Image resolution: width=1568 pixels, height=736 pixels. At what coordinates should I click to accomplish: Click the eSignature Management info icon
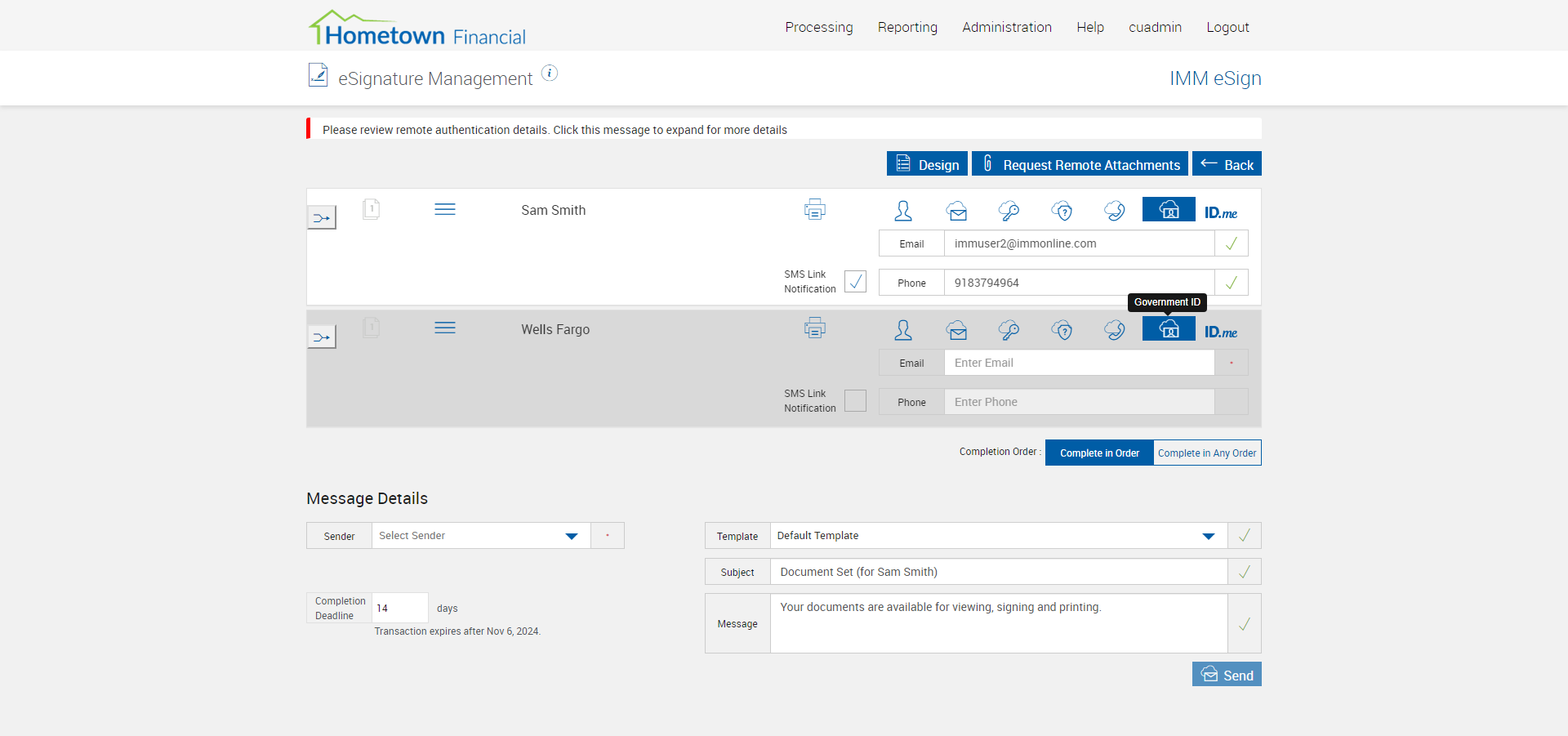[x=550, y=74]
